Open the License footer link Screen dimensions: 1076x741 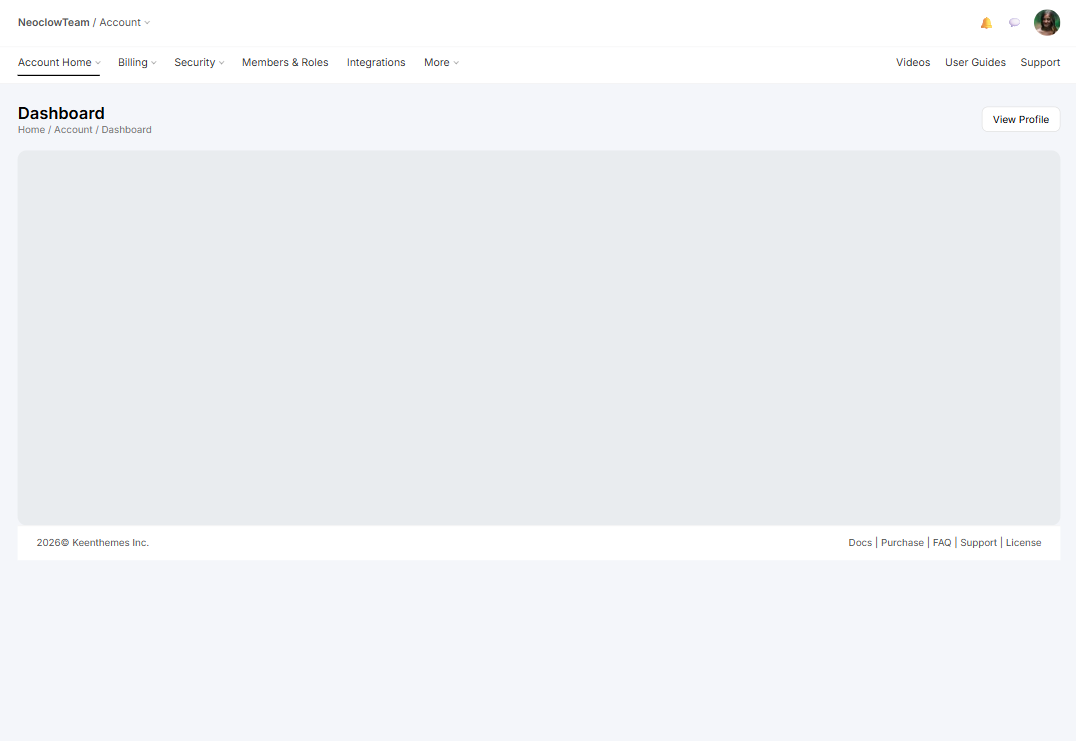click(1023, 543)
